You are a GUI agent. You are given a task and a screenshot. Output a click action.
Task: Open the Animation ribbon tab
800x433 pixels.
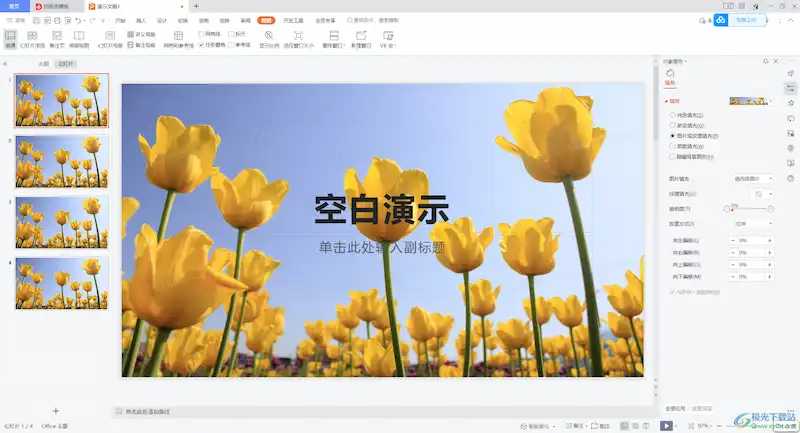[x=204, y=20]
